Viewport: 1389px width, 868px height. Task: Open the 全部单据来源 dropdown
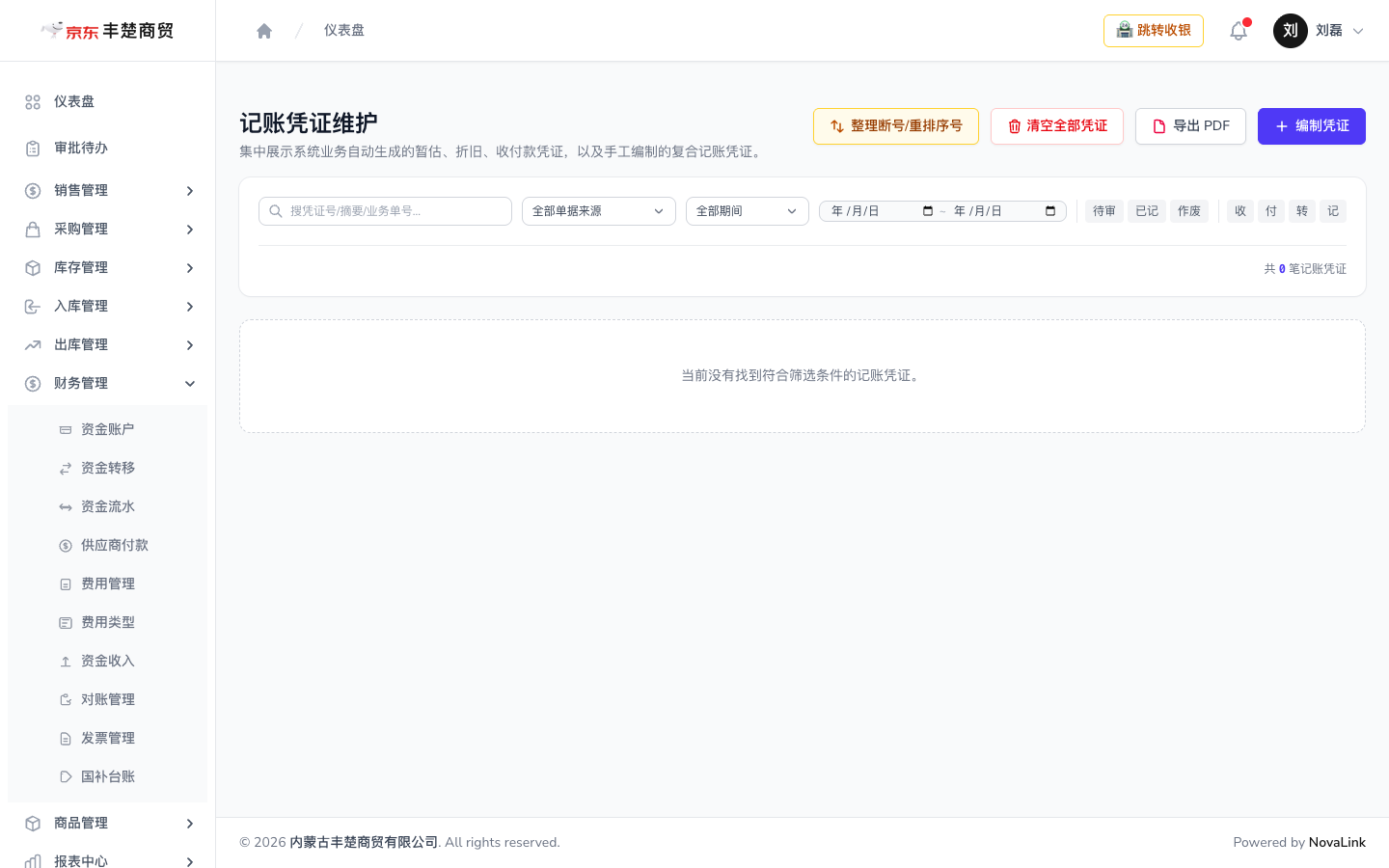[x=599, y=211]
